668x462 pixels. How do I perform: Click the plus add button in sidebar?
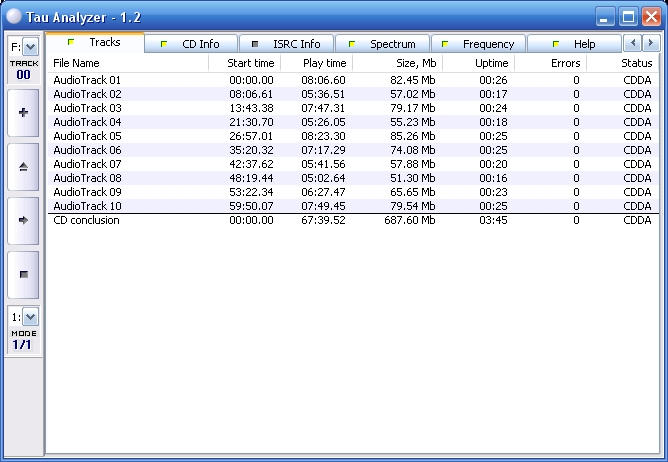coord(23,112)
